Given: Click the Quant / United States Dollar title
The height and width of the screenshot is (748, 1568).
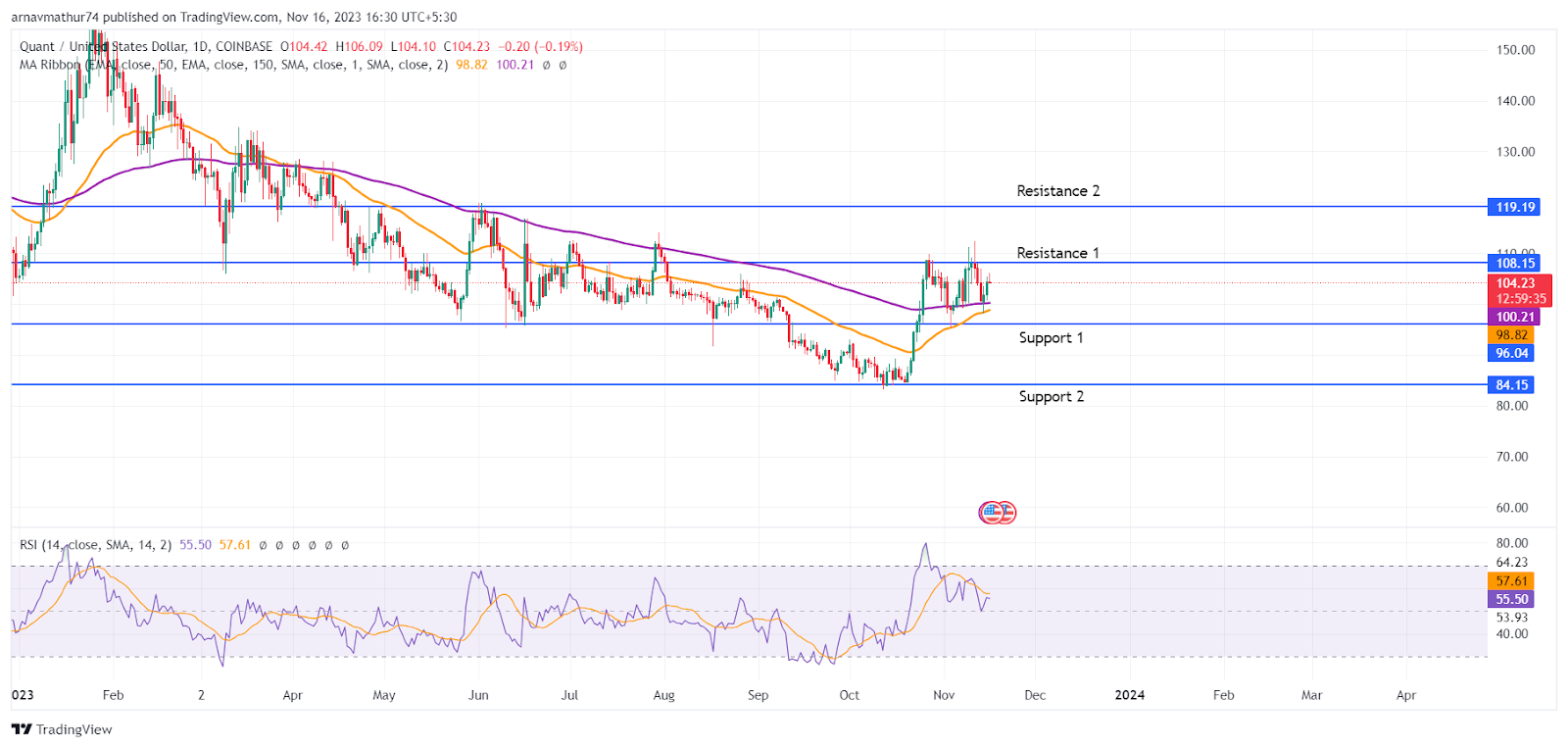Looking at the screenshot, I should click(x=102, y=46).
